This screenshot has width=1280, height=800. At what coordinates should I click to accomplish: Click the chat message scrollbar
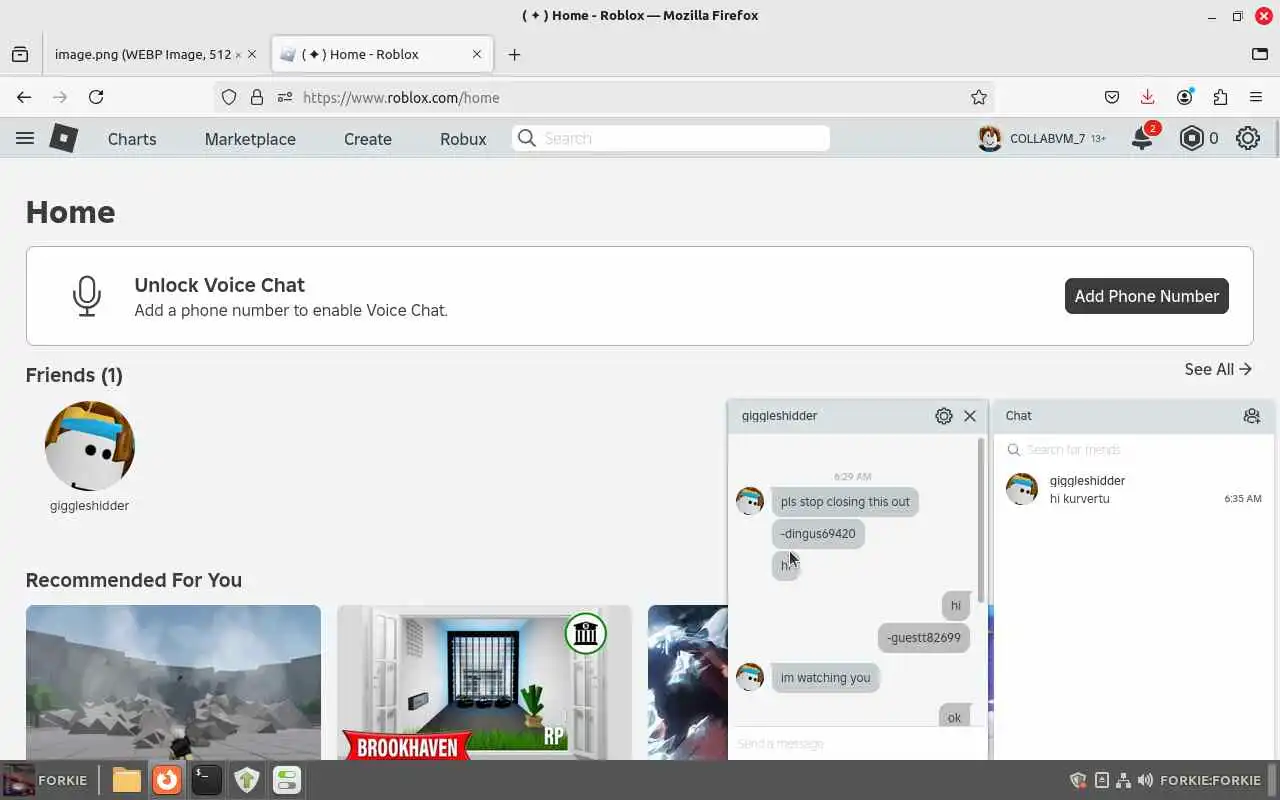pos(982,520)
